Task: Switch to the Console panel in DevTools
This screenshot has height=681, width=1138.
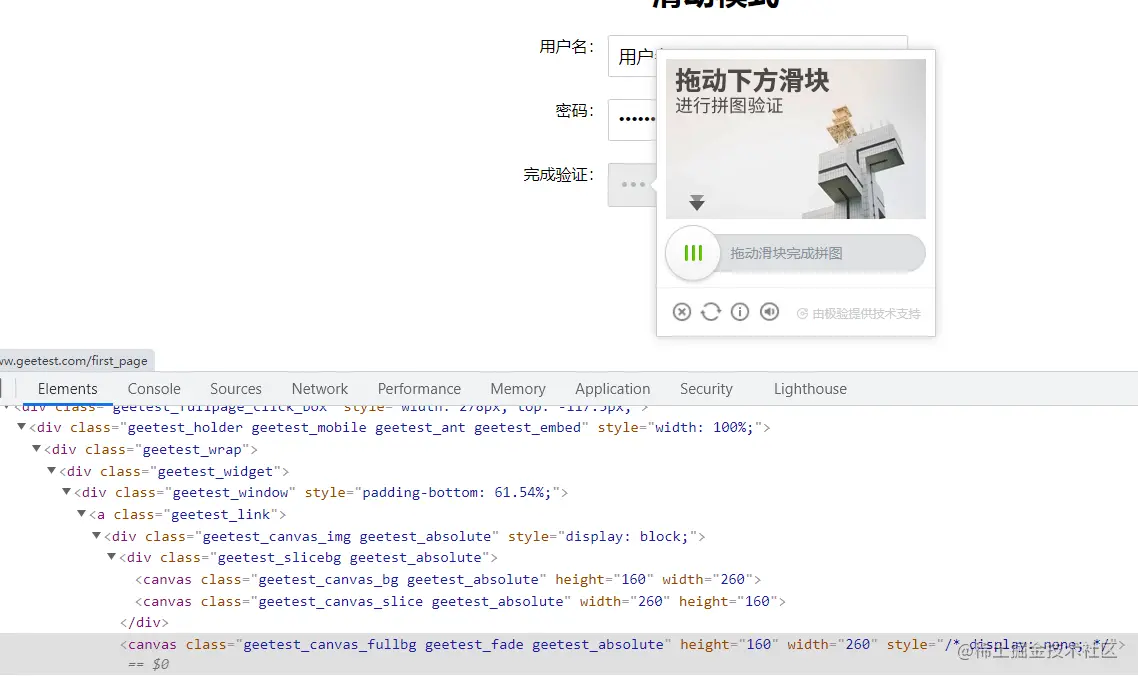Action: point(153,388)
